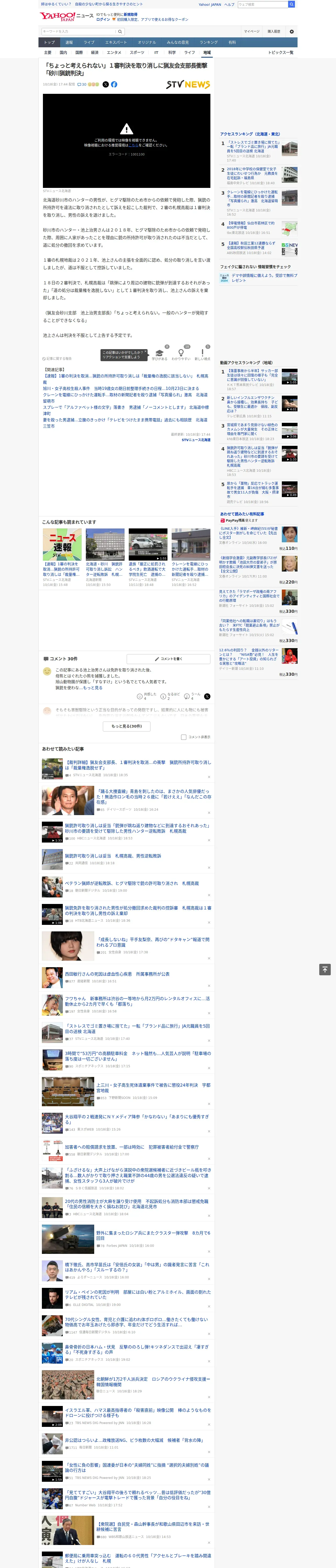
Task: Open the ヘルプ link in header
Action: pos(229,4)
